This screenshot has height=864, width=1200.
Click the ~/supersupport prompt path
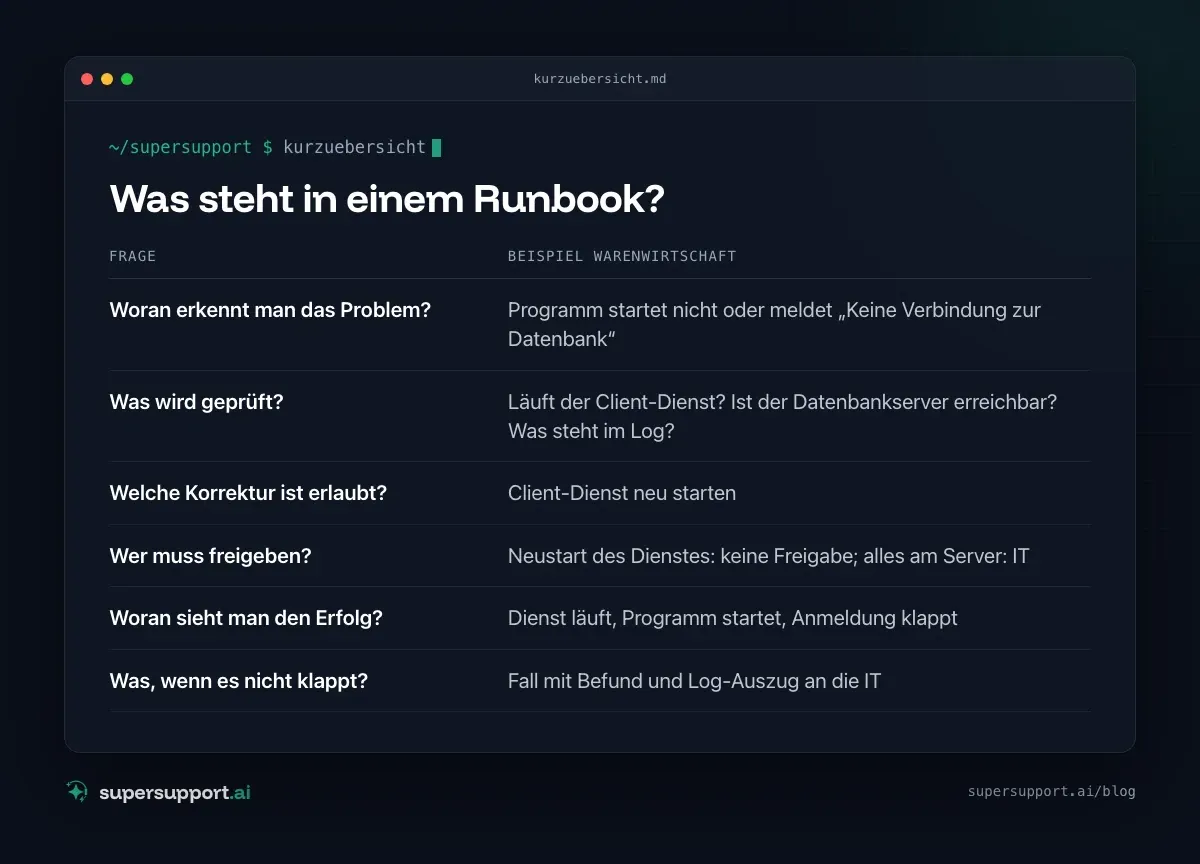tap(181, 147)
